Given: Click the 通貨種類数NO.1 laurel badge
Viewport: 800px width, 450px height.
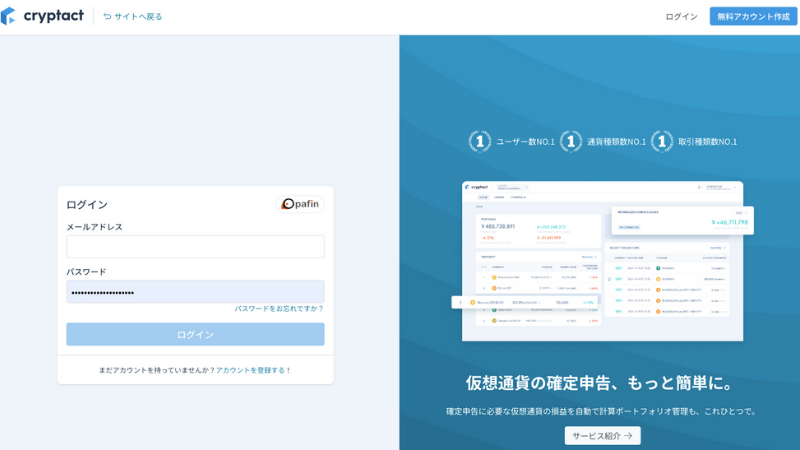Looking at the screenshot, I should [x=571, y=141].
